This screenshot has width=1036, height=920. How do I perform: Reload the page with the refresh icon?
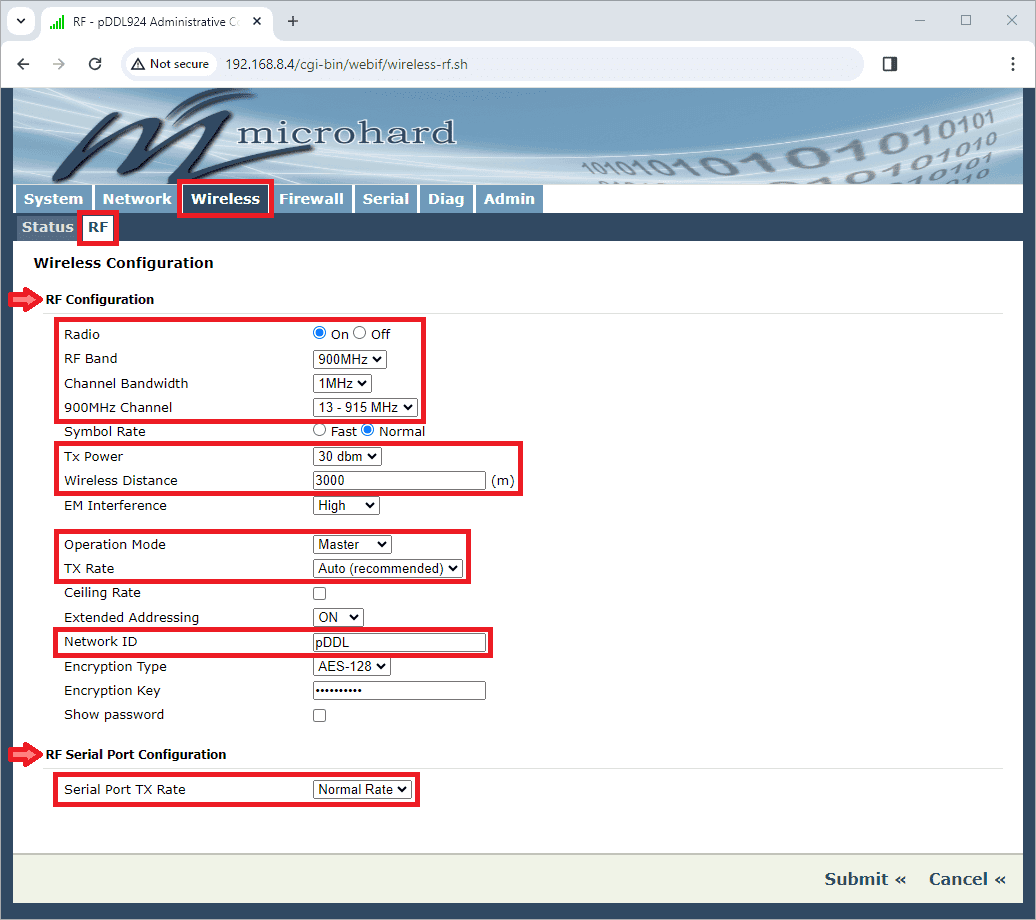point(95,64)
